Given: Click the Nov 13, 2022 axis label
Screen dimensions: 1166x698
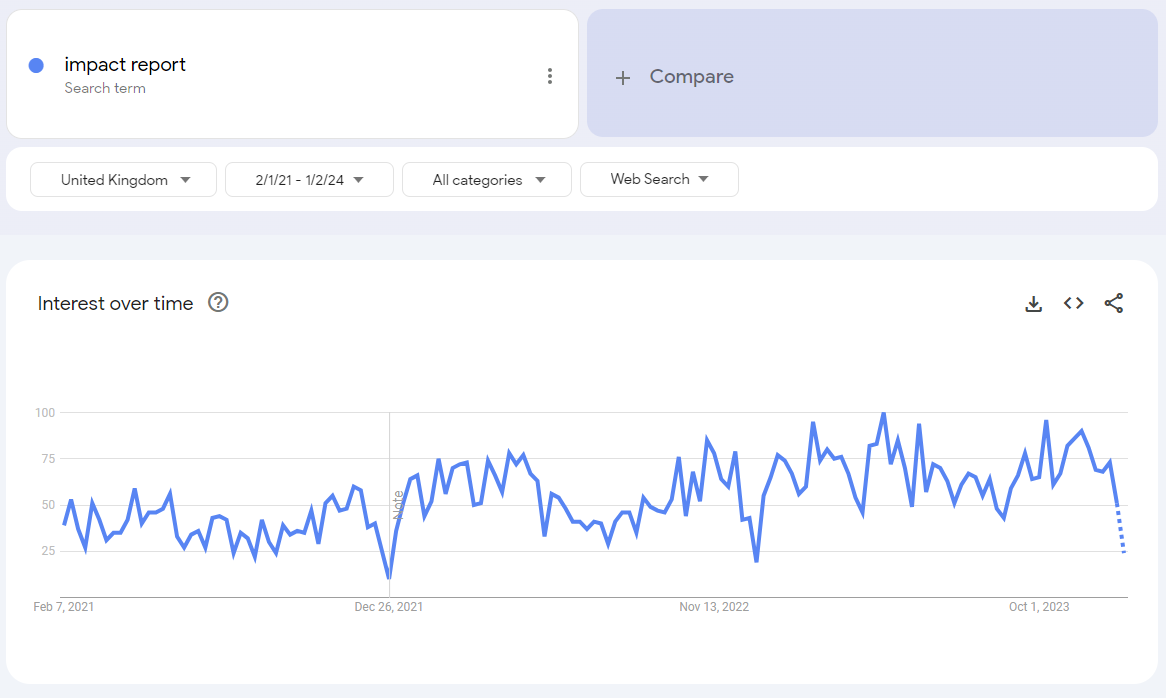Looking at the screenshot, I should pyautogui.click(x=714, y=607).
